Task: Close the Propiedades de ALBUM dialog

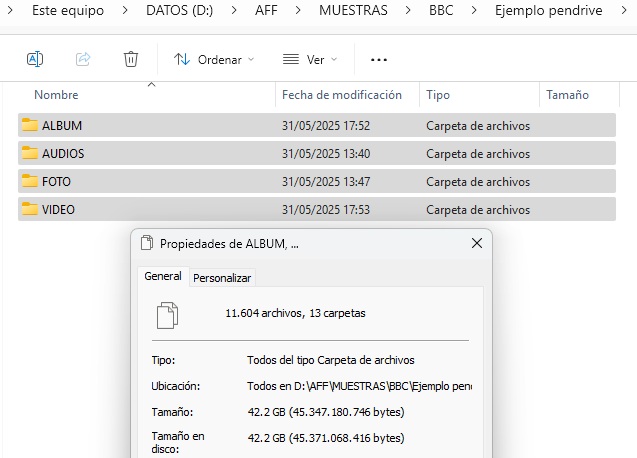Action: pyautogui.click(x=477, y=243)
